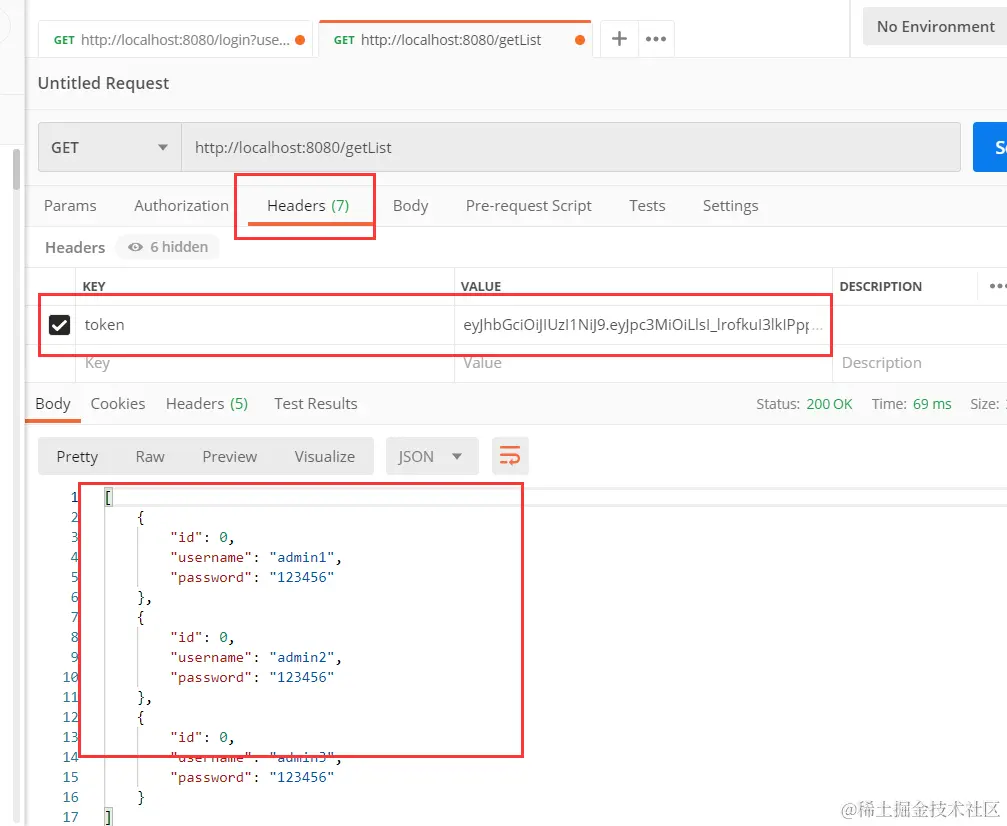The image size is (1007, 826).
Task: Open the No Environment selector
Action: coord(935,26)
